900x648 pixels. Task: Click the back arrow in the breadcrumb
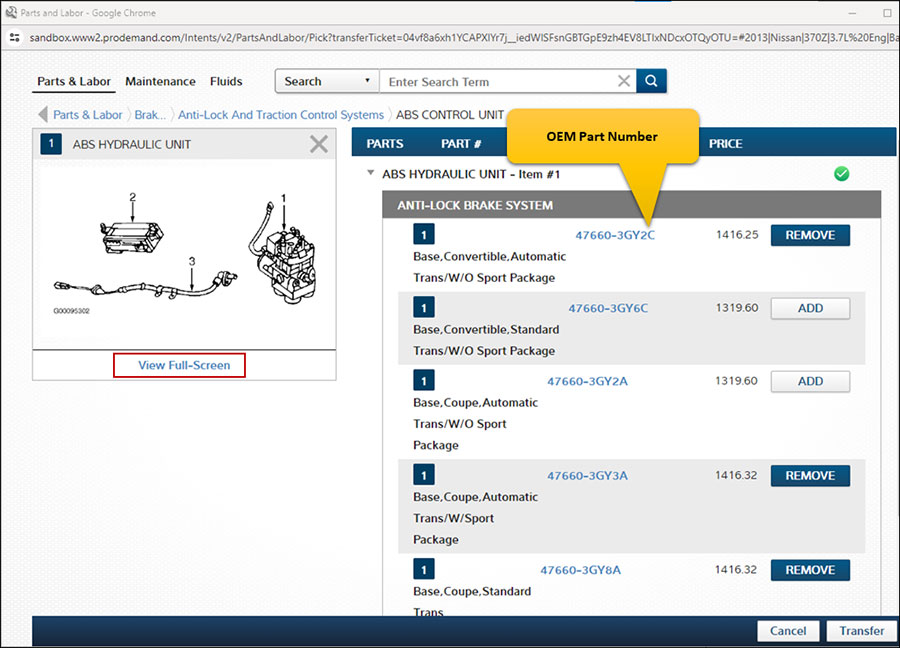click(43, 115)
